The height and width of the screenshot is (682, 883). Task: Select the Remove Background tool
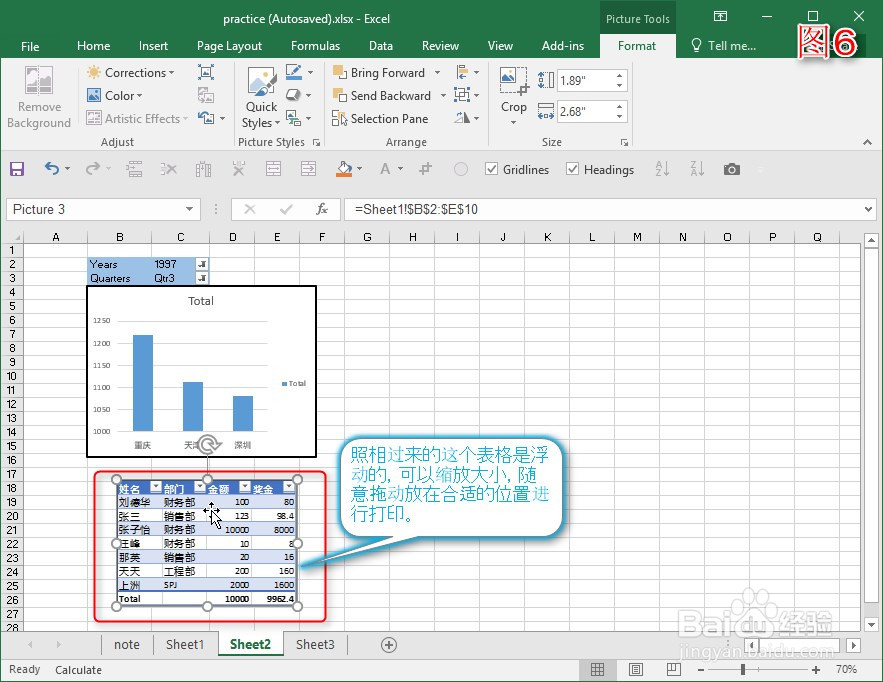(x=39, y=96)
